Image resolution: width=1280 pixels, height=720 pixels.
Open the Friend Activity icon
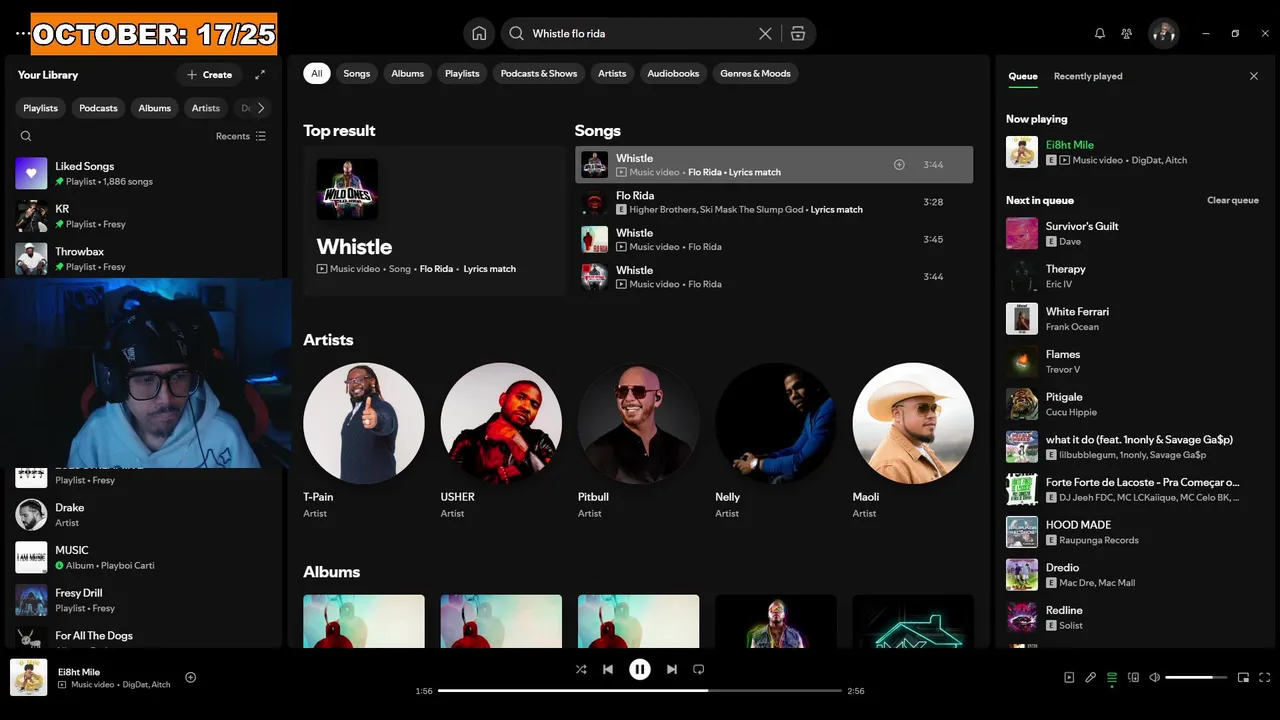pos(1127,33)
